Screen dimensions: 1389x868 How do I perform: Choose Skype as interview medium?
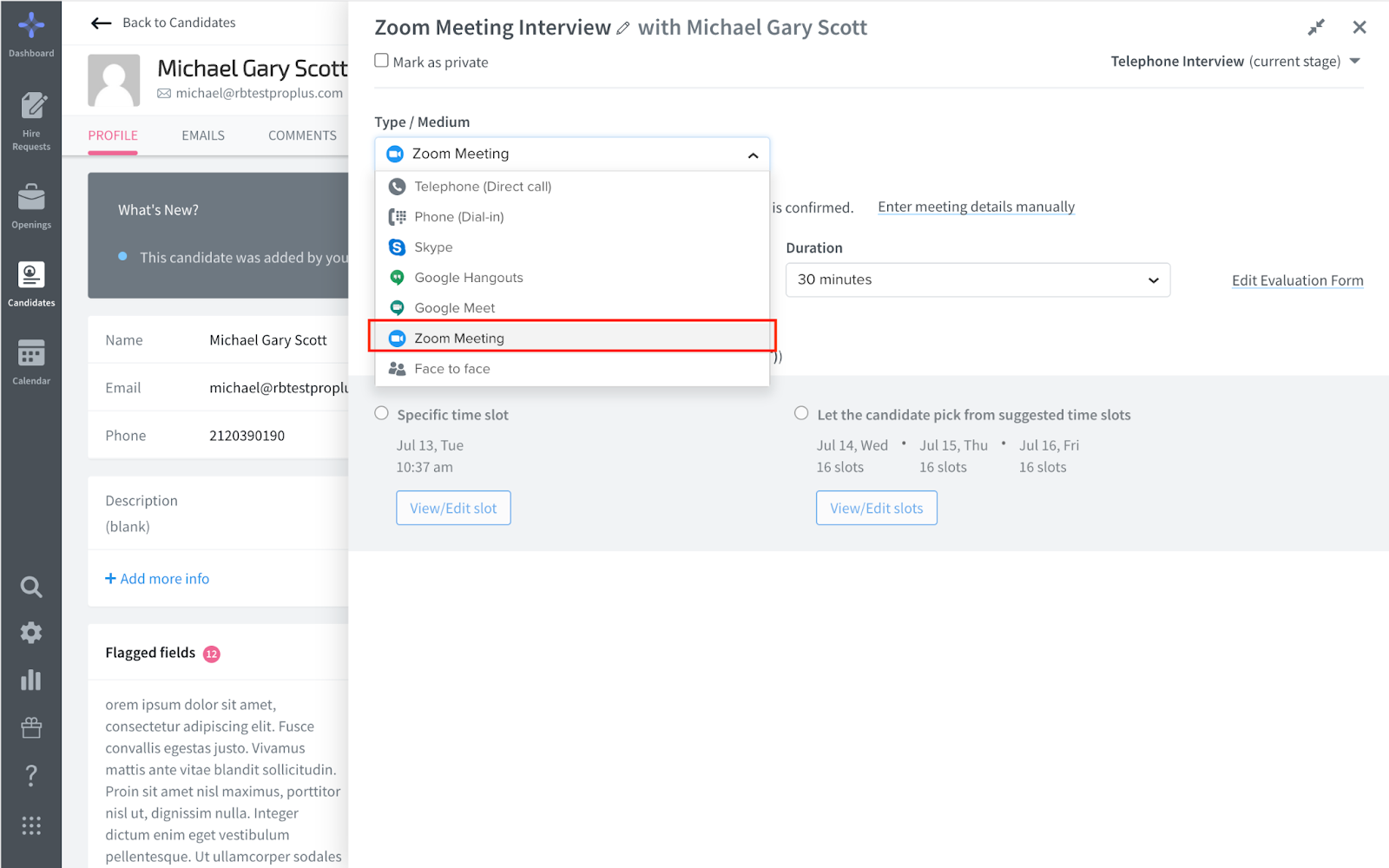pyautogui.click(x=572, y=247)
